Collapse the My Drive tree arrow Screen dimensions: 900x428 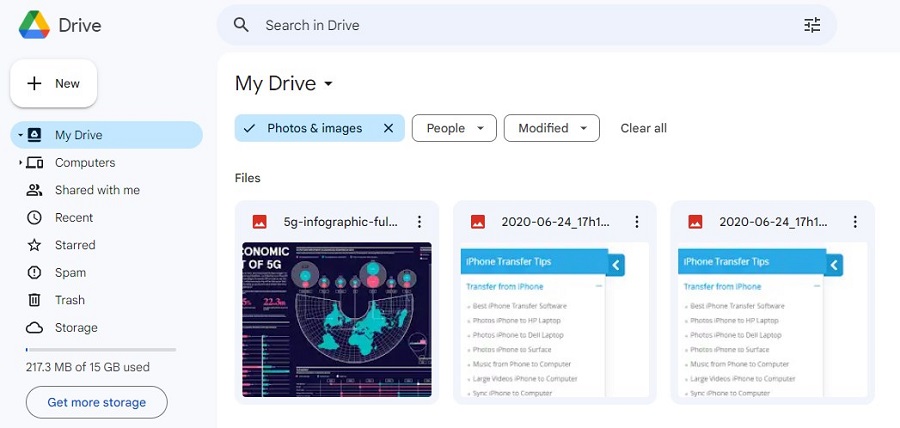point(20,135)
